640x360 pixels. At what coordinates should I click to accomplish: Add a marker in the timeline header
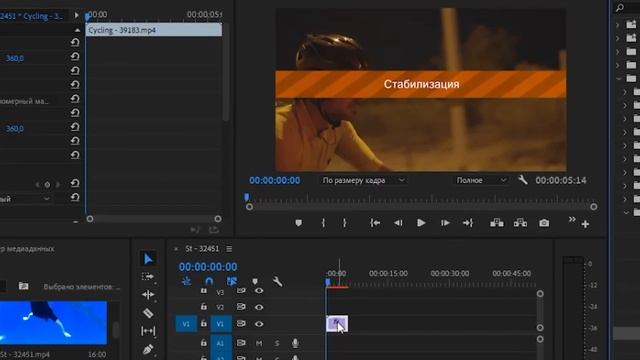pyautogui.click(x=255, y=281)
